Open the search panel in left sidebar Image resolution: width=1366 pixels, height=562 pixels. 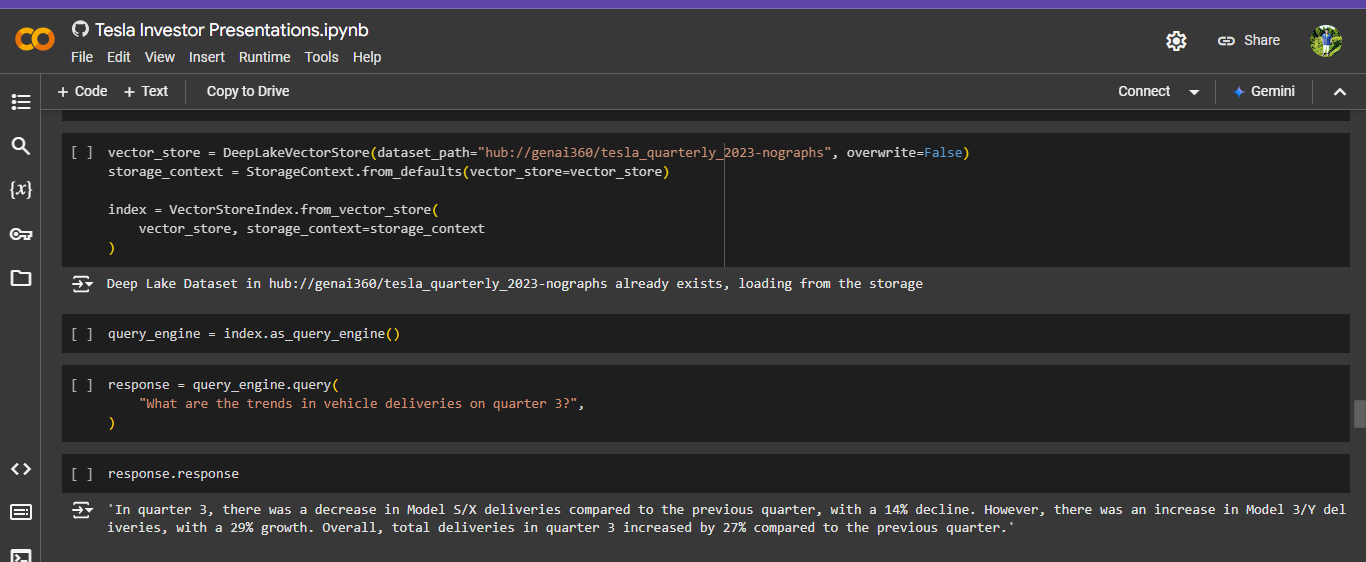pos(21,146)
